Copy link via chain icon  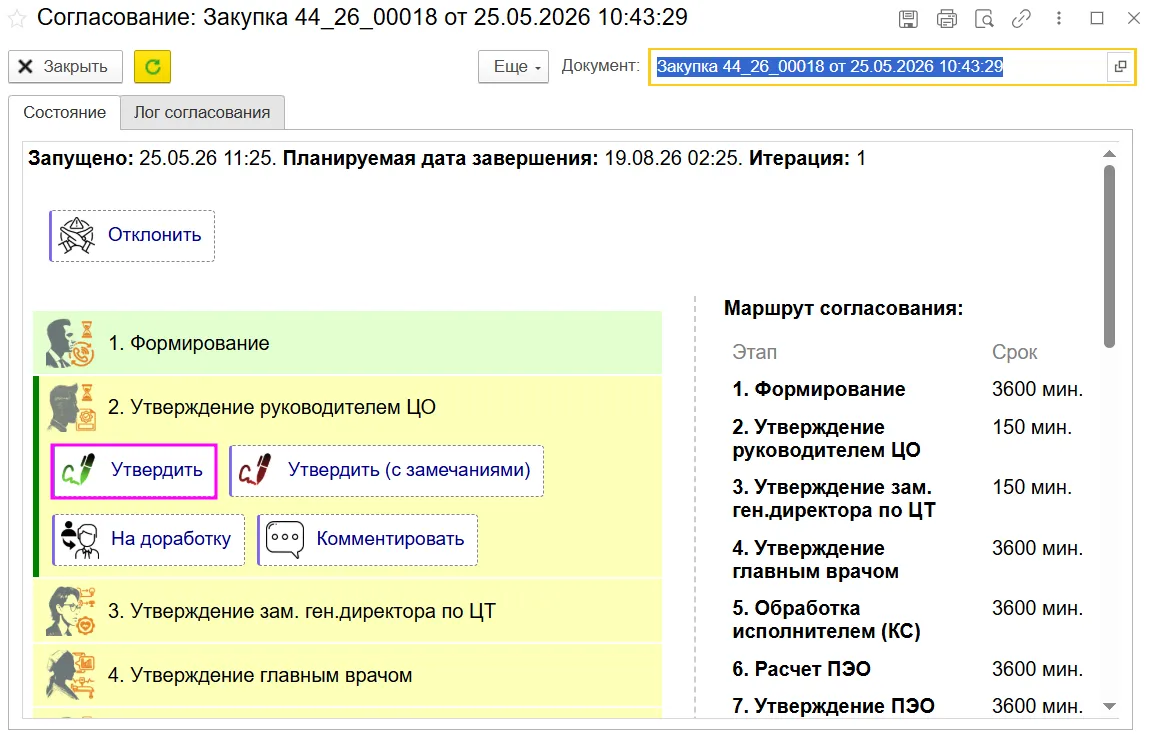click(1021, 18)
